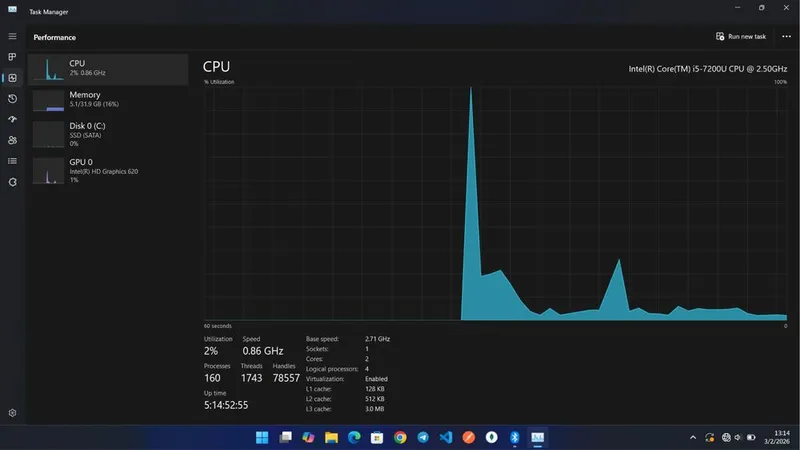Open the Processes page icon

(12, 57)
